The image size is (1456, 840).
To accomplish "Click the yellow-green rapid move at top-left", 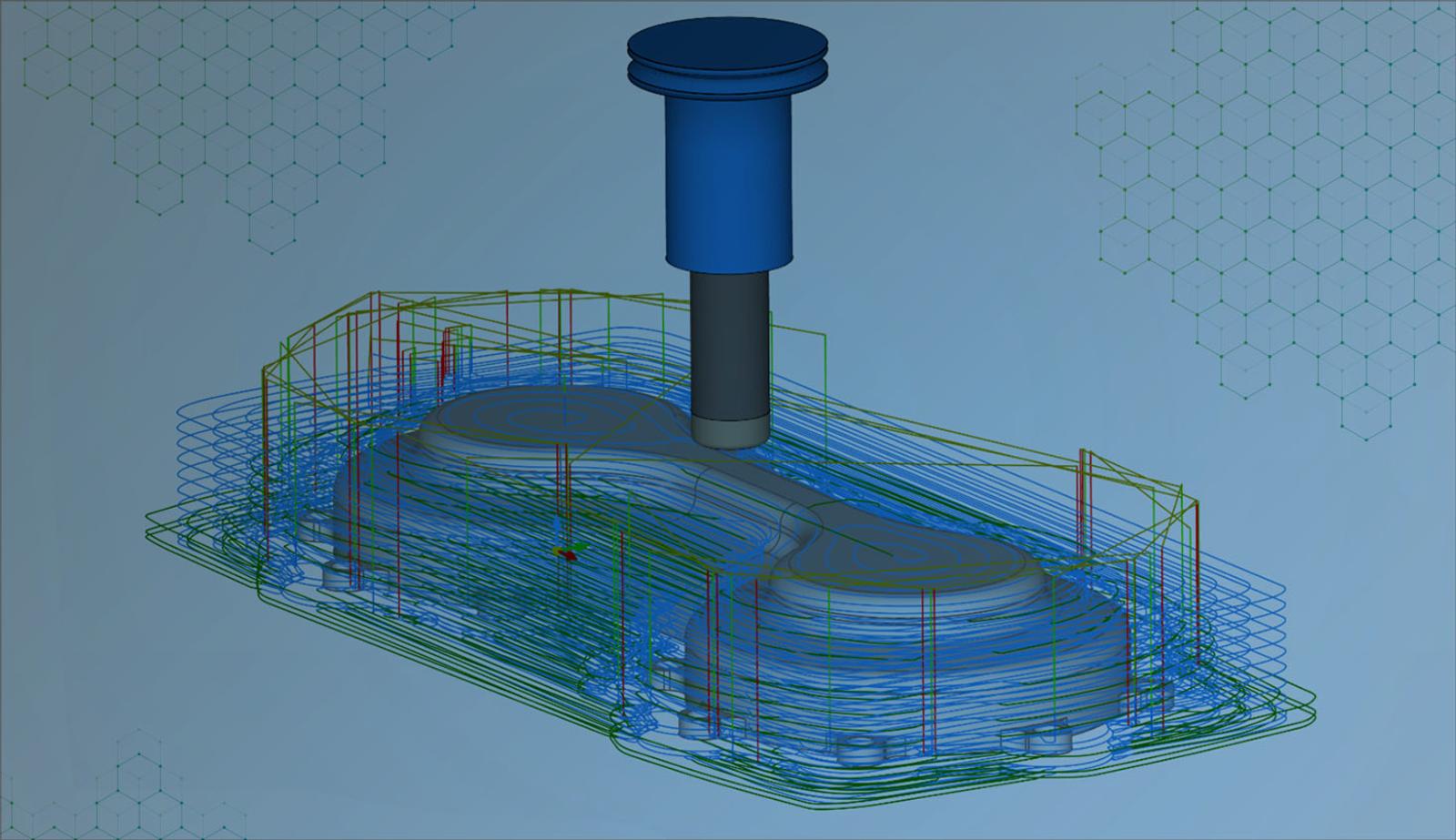I will (x=318, y=329).
